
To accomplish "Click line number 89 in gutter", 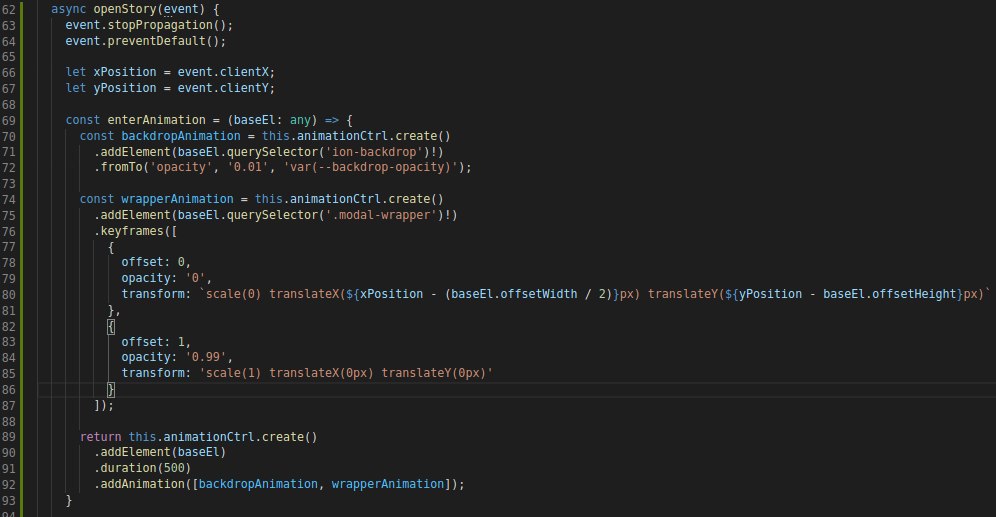I will coord(8,437).
